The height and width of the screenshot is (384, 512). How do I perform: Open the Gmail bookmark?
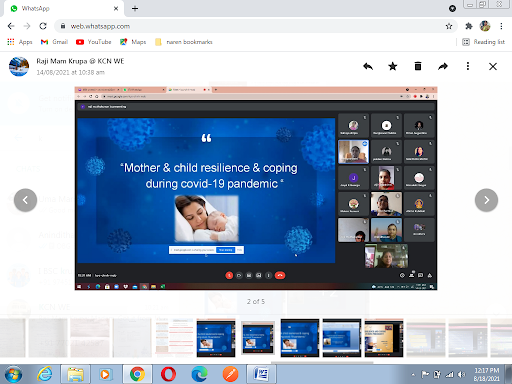[x=54, y=42]
